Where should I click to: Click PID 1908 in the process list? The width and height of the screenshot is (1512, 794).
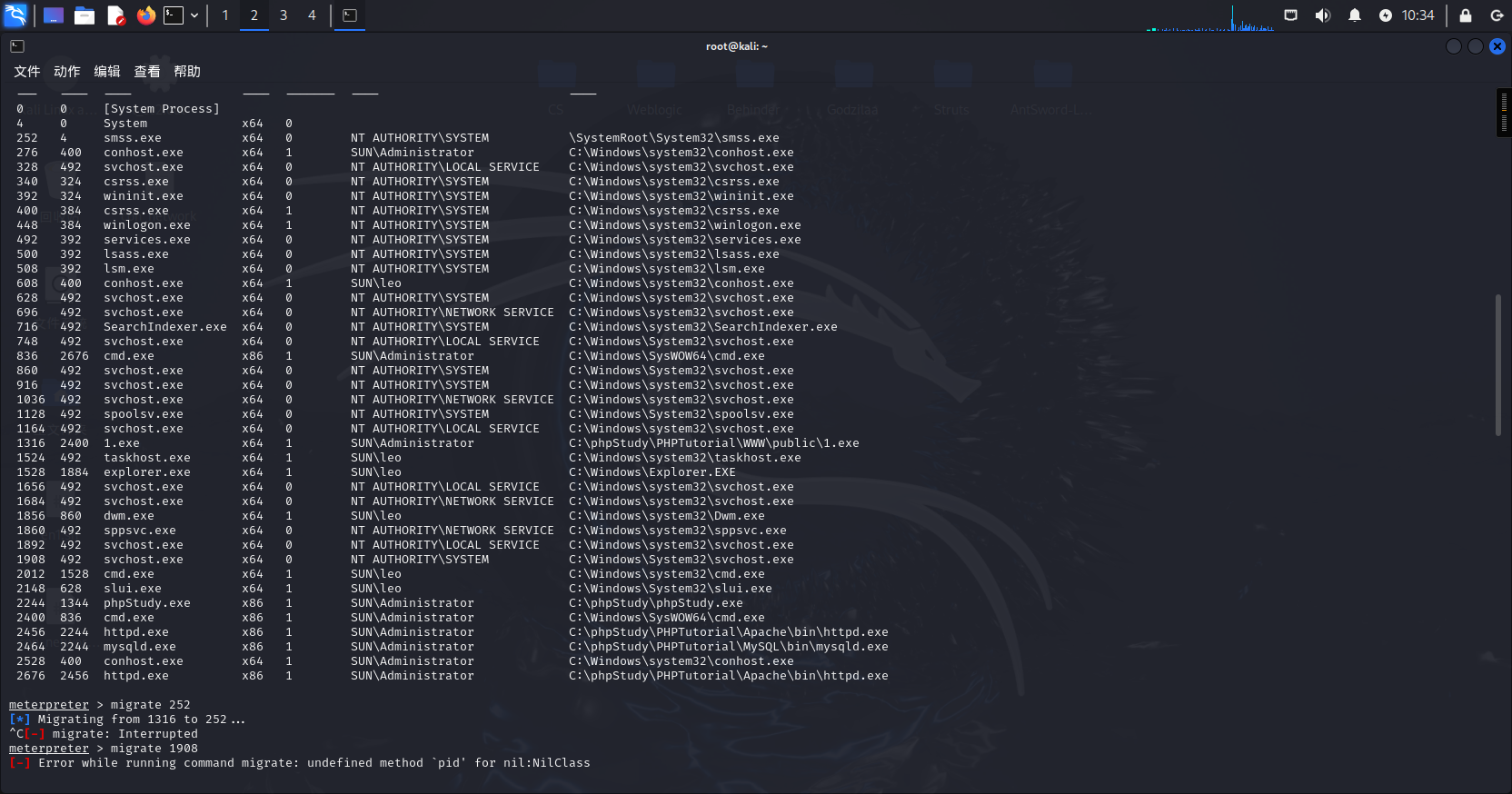[x=31, y=560]
